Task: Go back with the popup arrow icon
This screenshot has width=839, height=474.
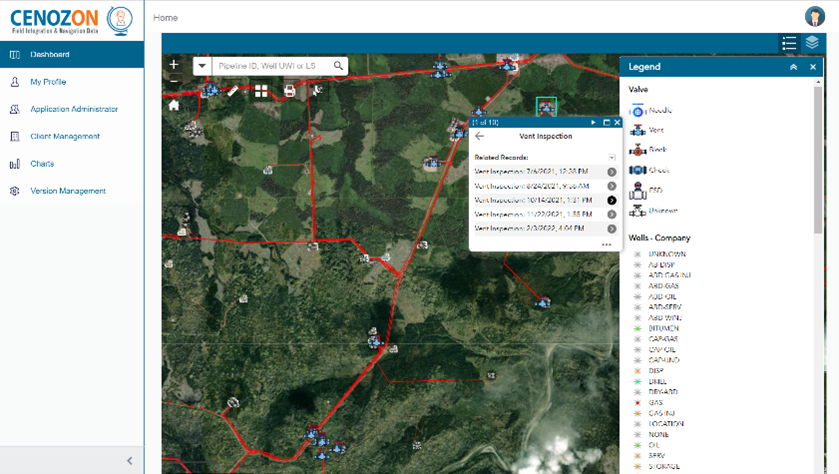Action: [x=479, y=136]
